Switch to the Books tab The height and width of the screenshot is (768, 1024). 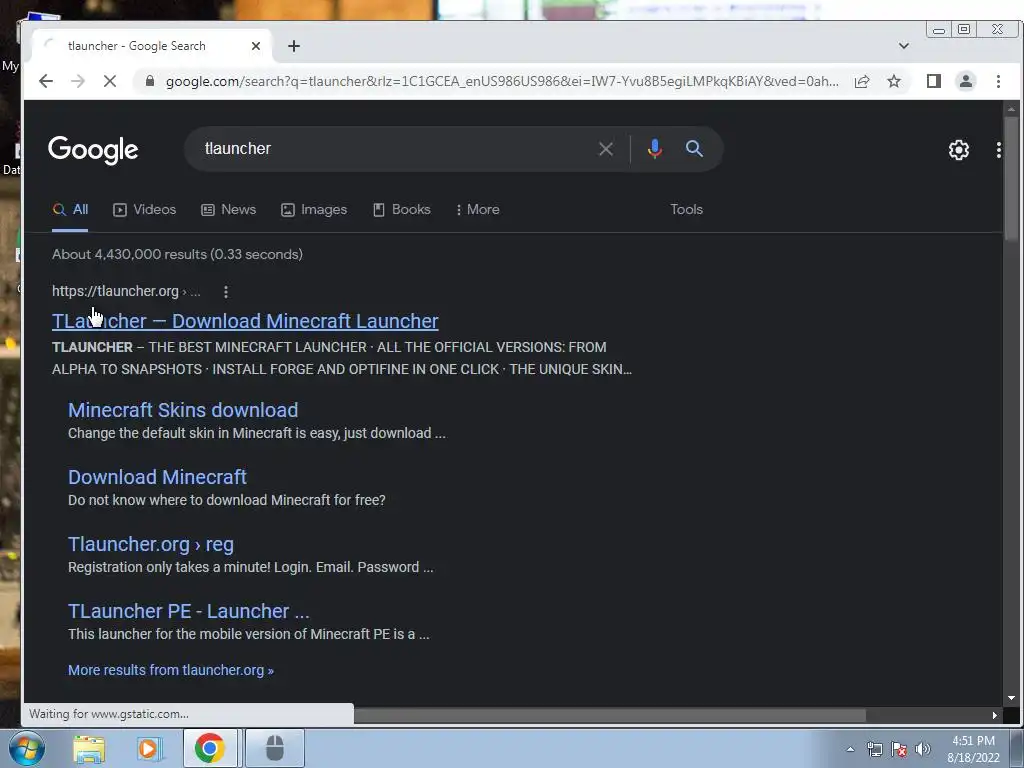[x=402, y=210]
